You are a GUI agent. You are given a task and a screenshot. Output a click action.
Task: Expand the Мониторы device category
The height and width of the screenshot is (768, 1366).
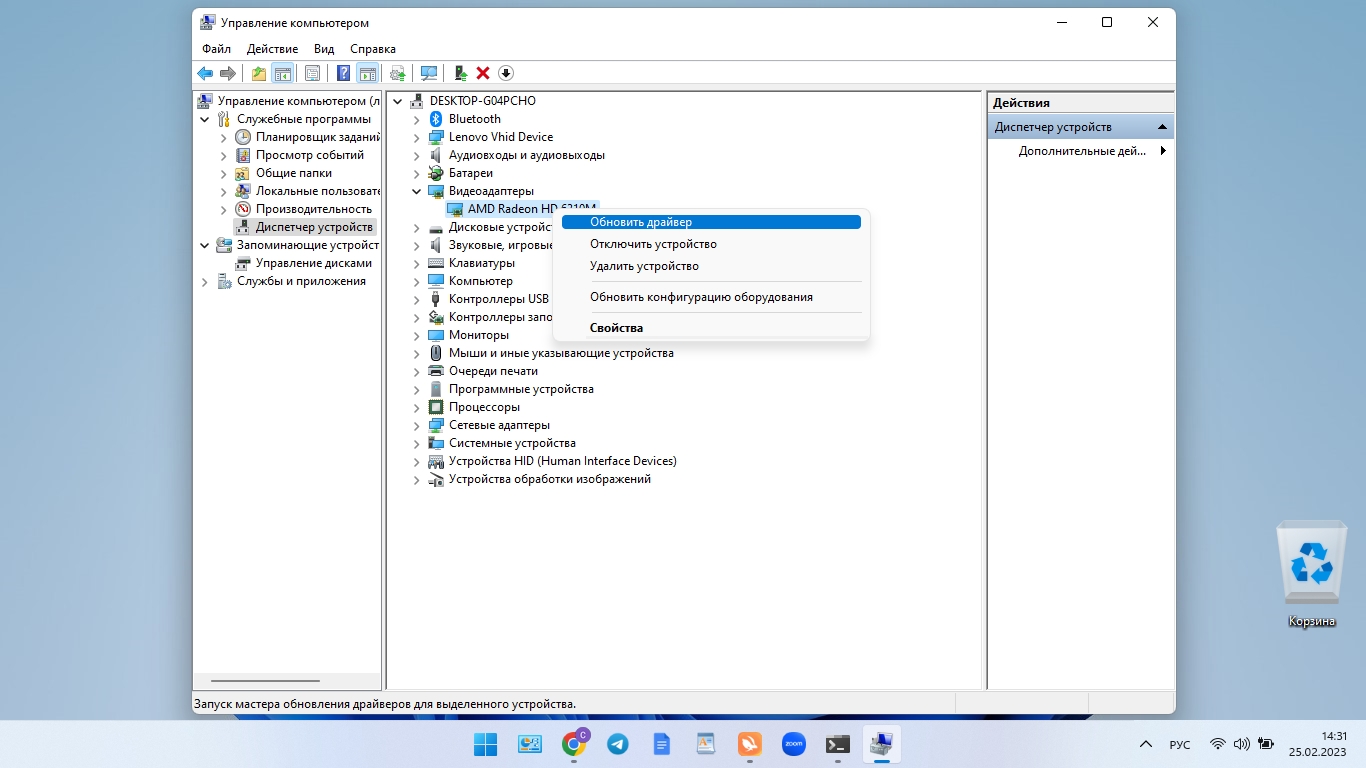click(417, 335)
